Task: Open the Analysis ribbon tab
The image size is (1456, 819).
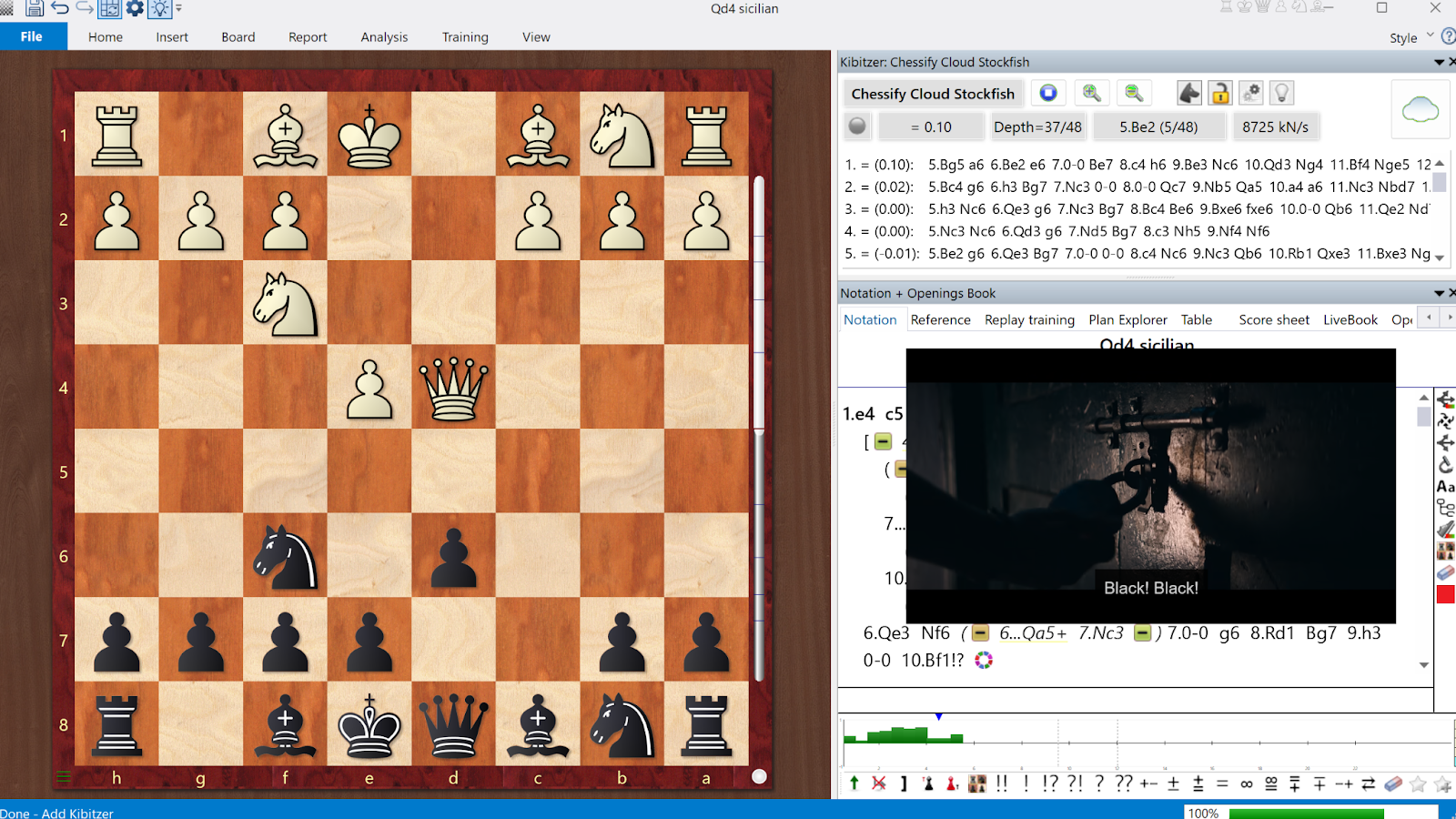Action: tap(384, 37)
